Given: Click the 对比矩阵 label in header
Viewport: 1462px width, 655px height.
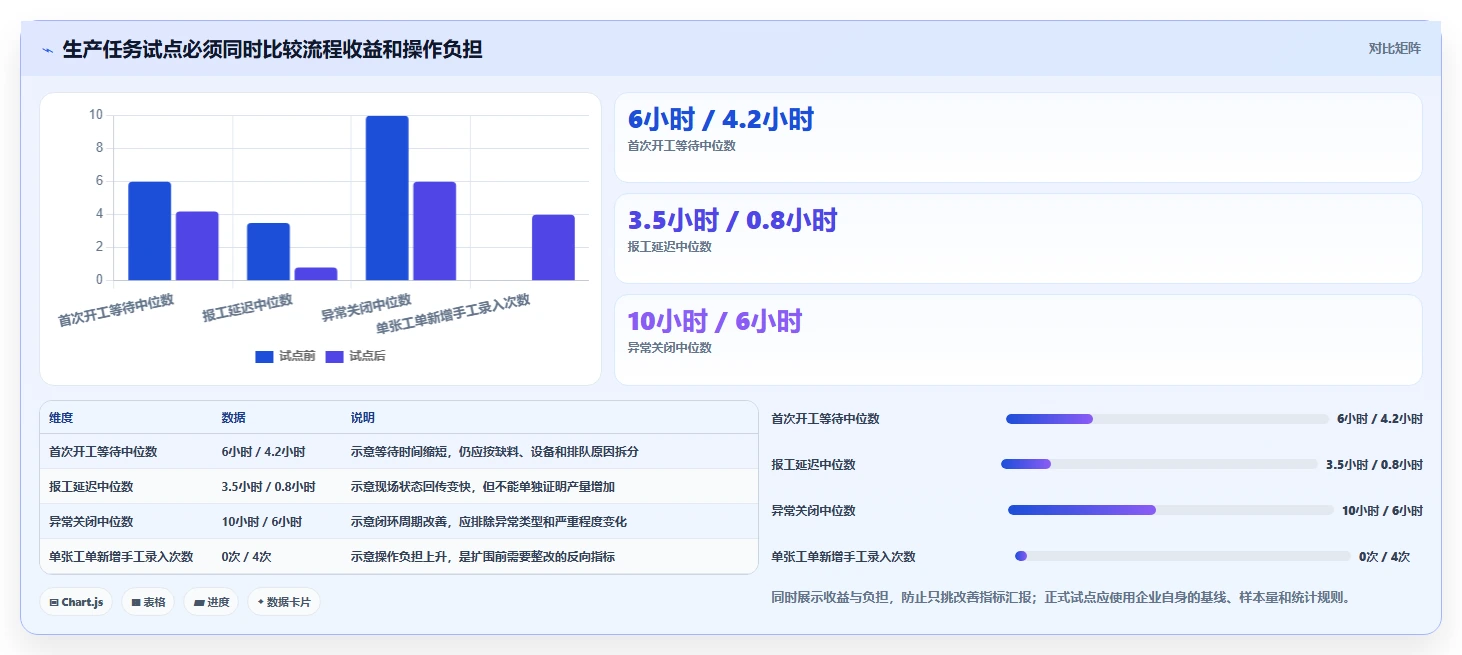Looking at the screenshot, I should [x=1394, y=48].
